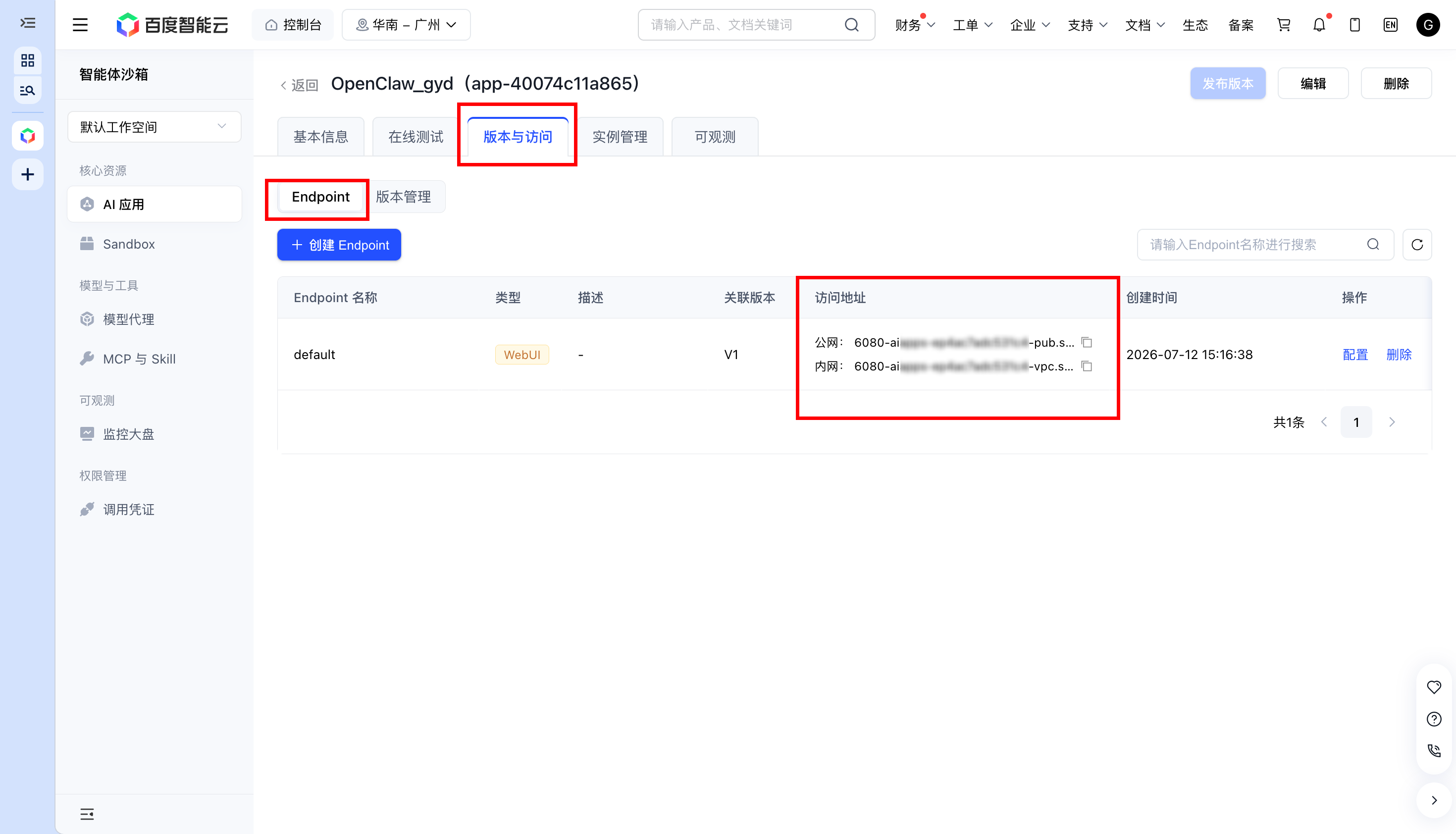The width and height of the screenshot is (1456, 834).
Task: Click 配置 link for default endpoint
Action: pos(1355,355)
